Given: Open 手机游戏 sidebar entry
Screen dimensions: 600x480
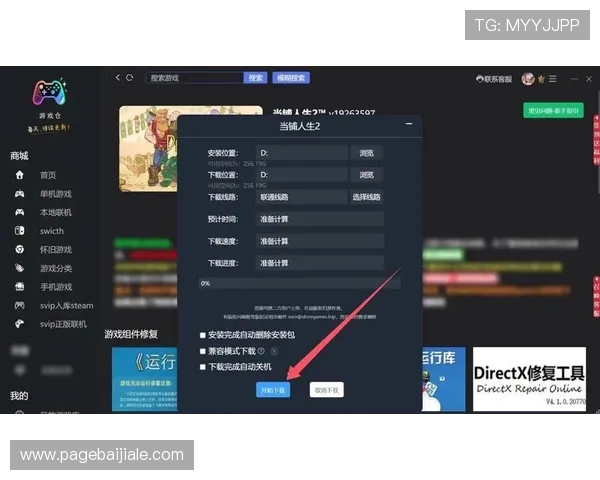Looking at the screenshot, I should (x=56, y=287).
